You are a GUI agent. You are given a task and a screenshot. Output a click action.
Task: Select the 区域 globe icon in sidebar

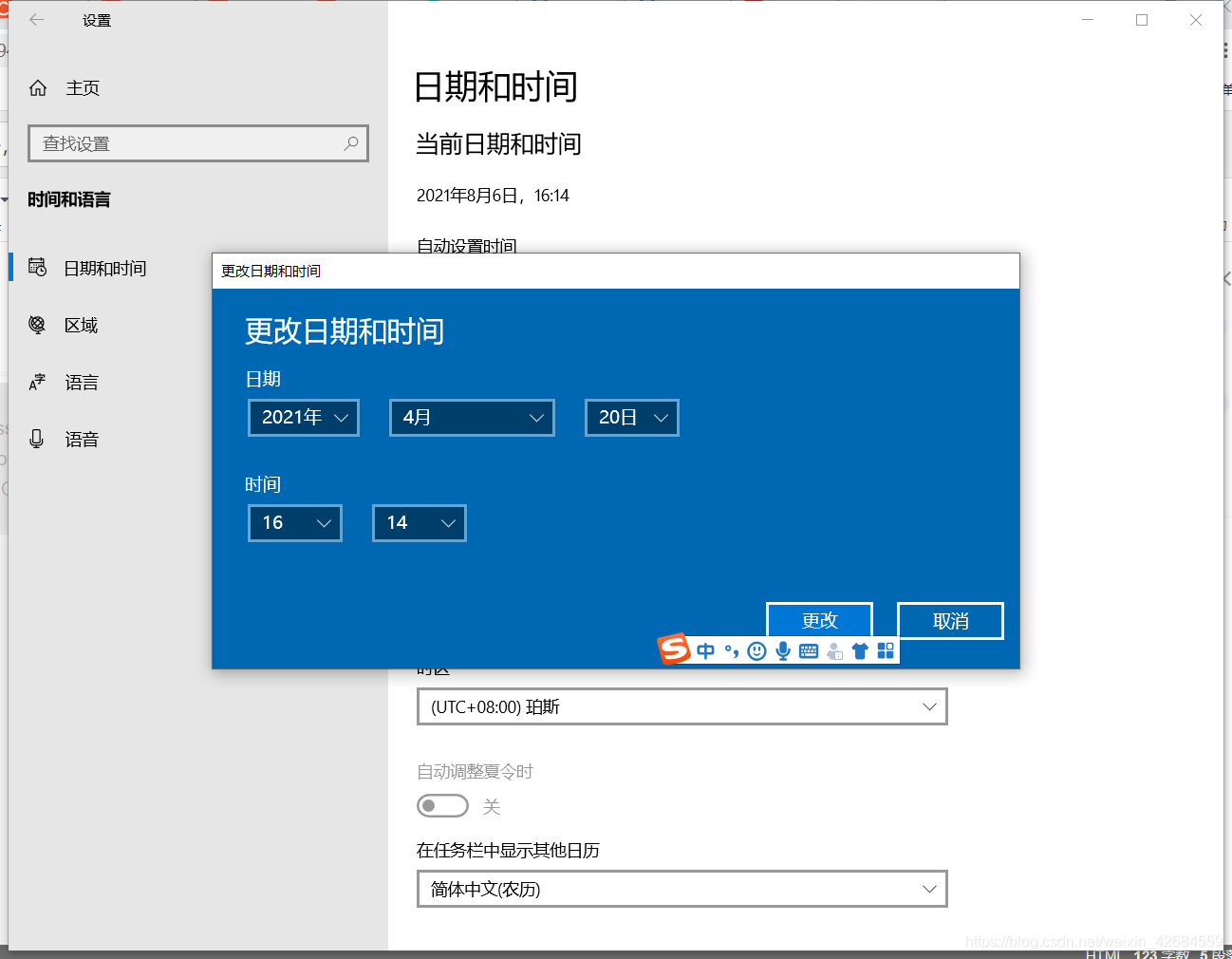click(37, 325)
